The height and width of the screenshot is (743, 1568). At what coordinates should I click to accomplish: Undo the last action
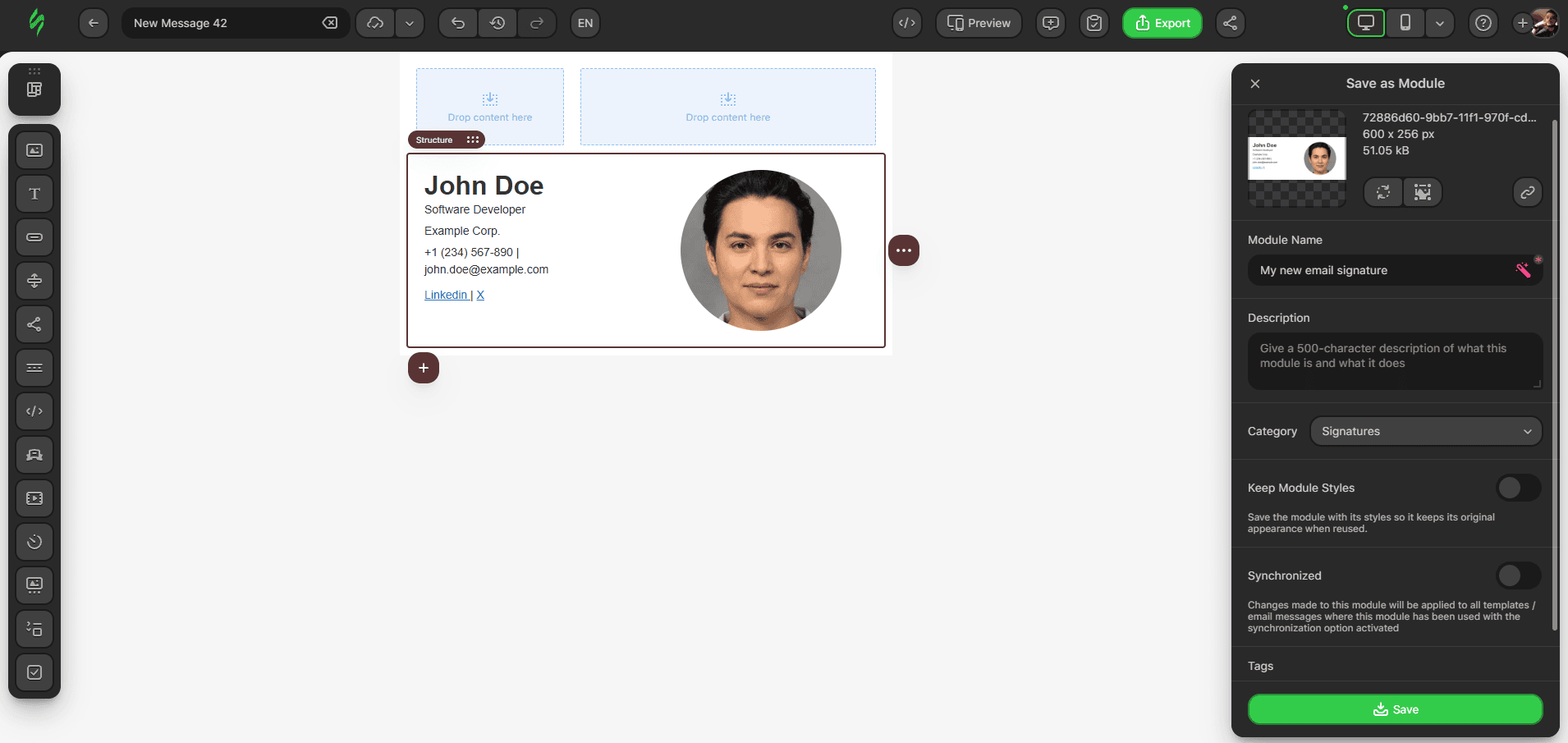click(458, 23)
